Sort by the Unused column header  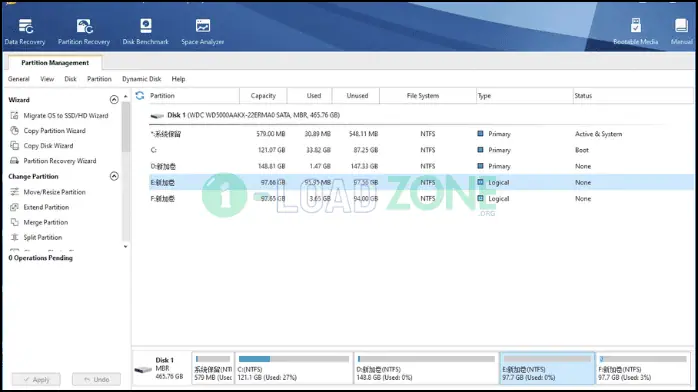357,96
